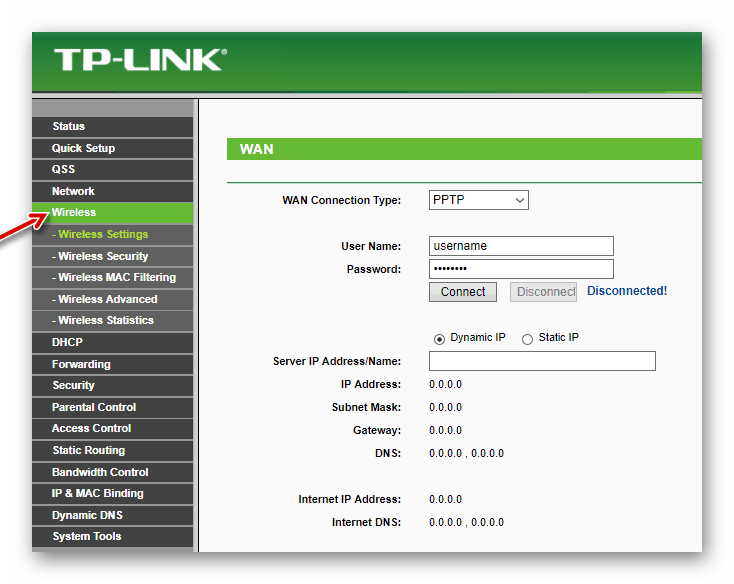734x584 pixels.
Task: Open the Status menu
Action: tap(112, 126)
